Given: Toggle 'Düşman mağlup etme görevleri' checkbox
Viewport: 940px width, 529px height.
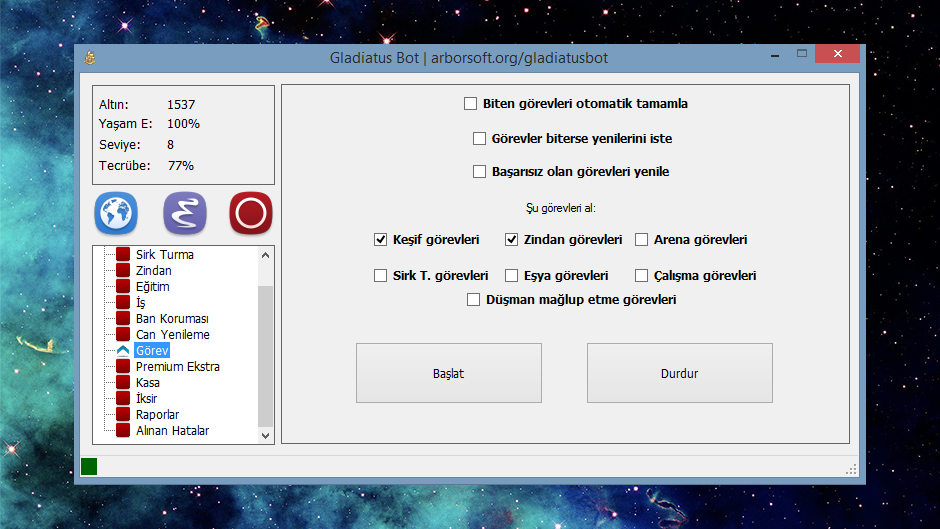Looking at the screenshot, I should [x=474, y=299].
